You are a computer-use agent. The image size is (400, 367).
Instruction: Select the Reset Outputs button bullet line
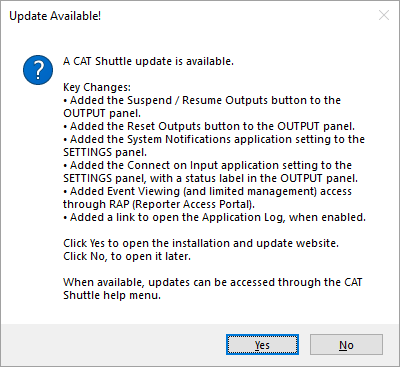pyautogui.click(x=209, y=126)
